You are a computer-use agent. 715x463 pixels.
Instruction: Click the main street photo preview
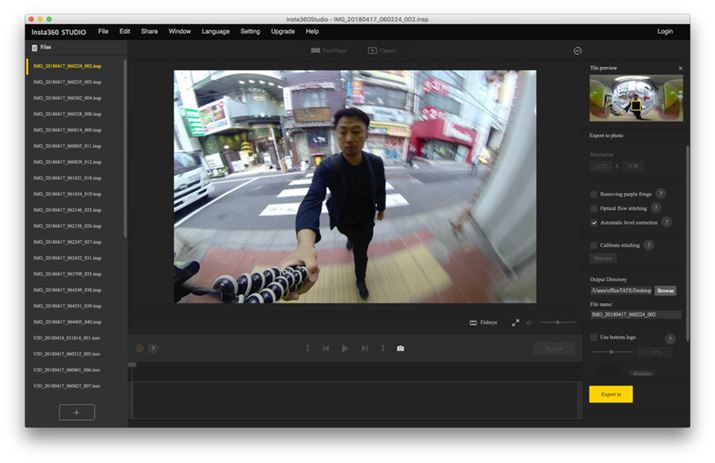click(x=355, y=186)
